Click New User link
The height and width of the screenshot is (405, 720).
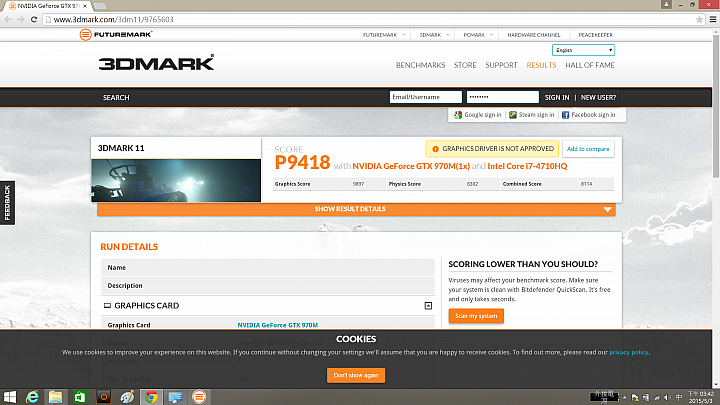(x=598, y=97)
